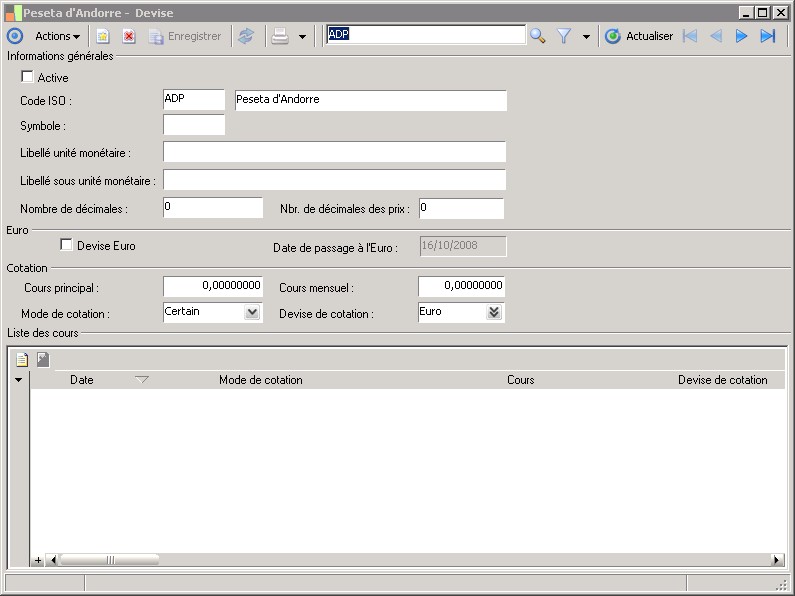Viewport: 795px width, 596px height.
Task: Click the red delete record icon
Action: (x=129, y=36)
